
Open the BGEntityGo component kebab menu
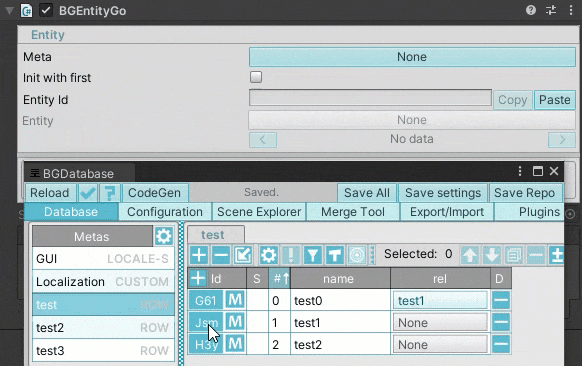pos(571,10)
